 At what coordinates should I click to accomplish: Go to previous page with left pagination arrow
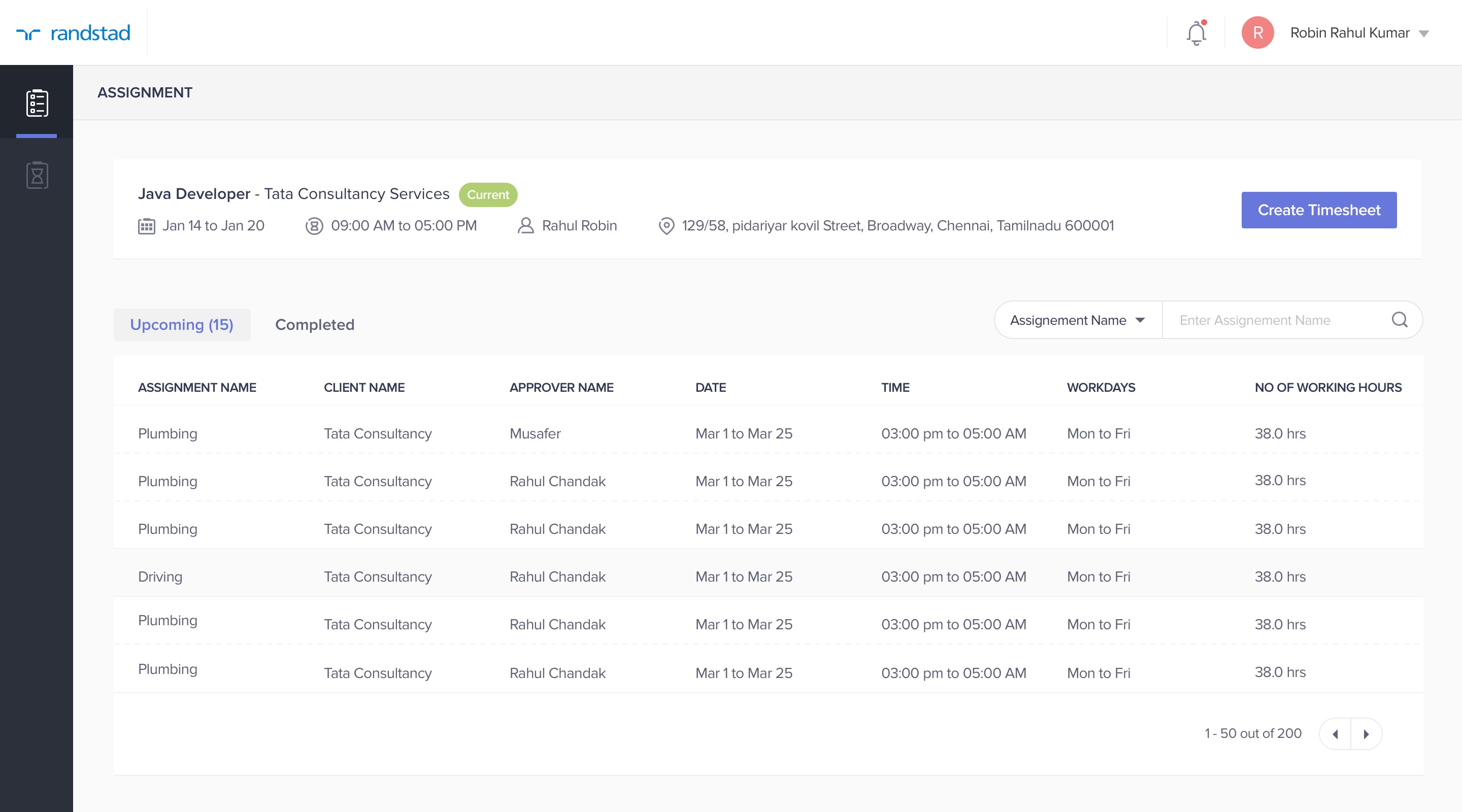tap(1335, 734)
